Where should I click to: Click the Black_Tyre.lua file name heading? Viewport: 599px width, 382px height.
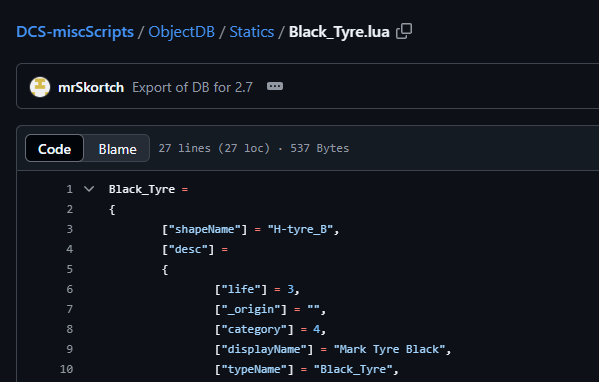pos(339,32)
